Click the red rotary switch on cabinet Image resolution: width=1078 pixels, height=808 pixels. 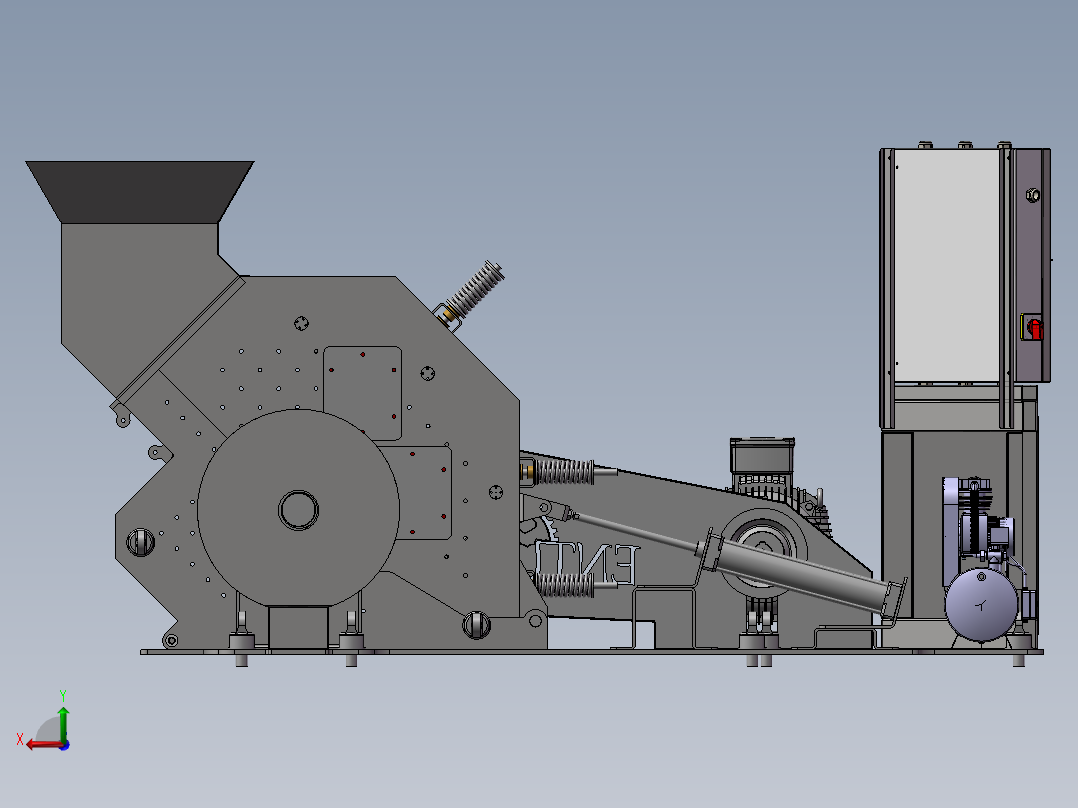click(x=1033, y=328)
